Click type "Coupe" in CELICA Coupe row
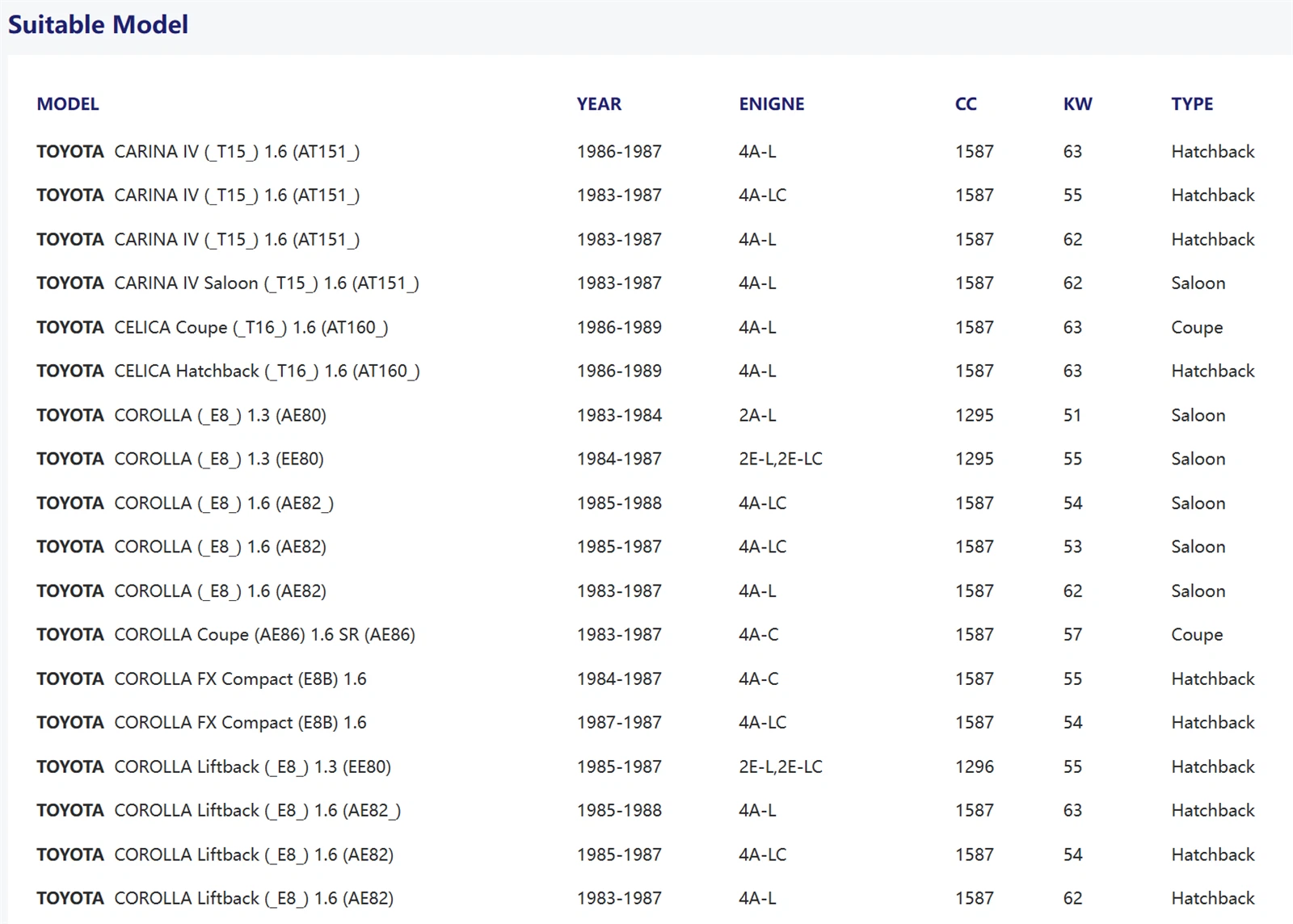This screenshot has width=1293, height=924. coord(1197,328)
